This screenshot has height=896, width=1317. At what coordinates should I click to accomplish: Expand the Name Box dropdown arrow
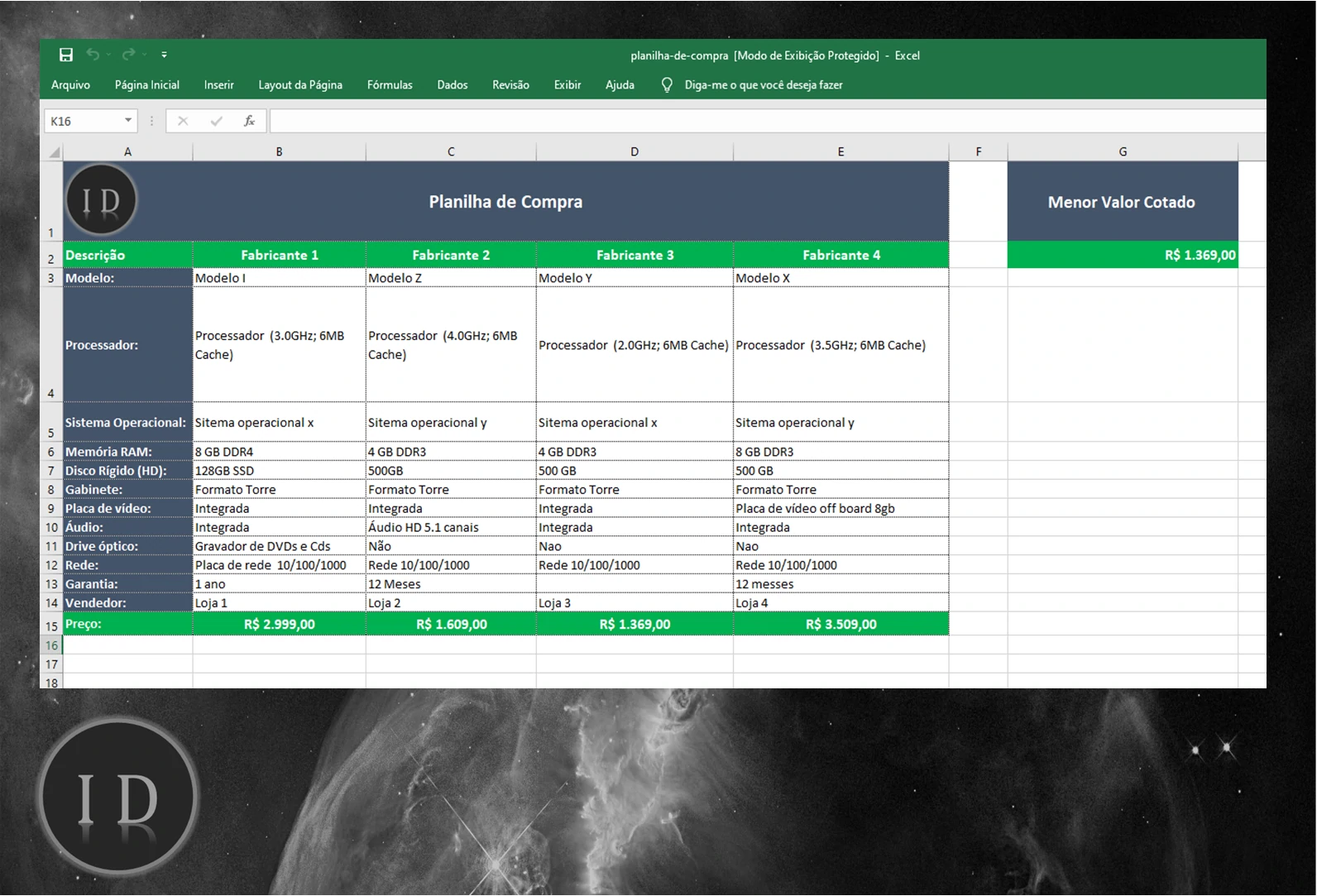[x=128, y=121]
